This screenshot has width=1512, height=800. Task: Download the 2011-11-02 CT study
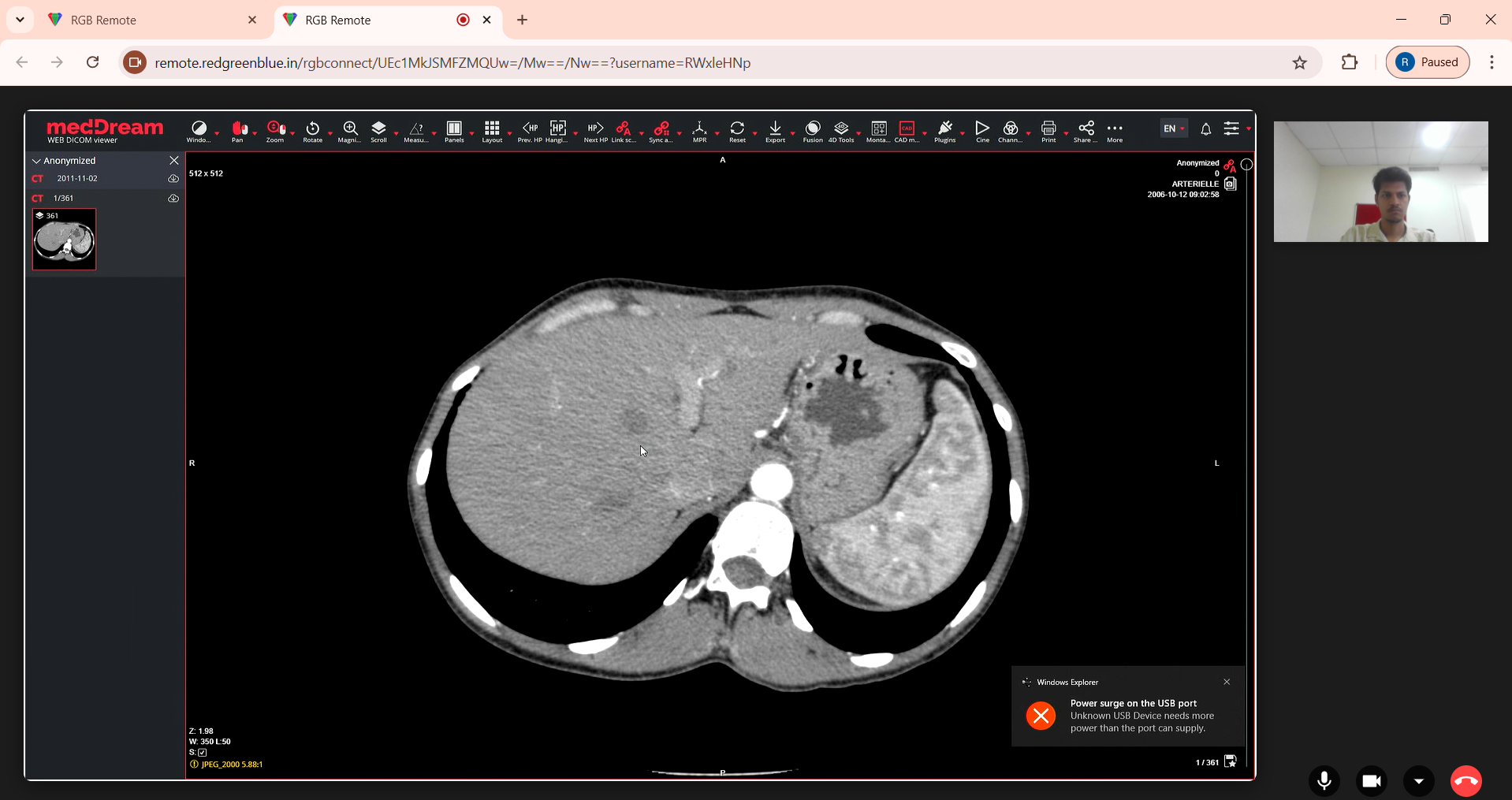pos(173,179)
